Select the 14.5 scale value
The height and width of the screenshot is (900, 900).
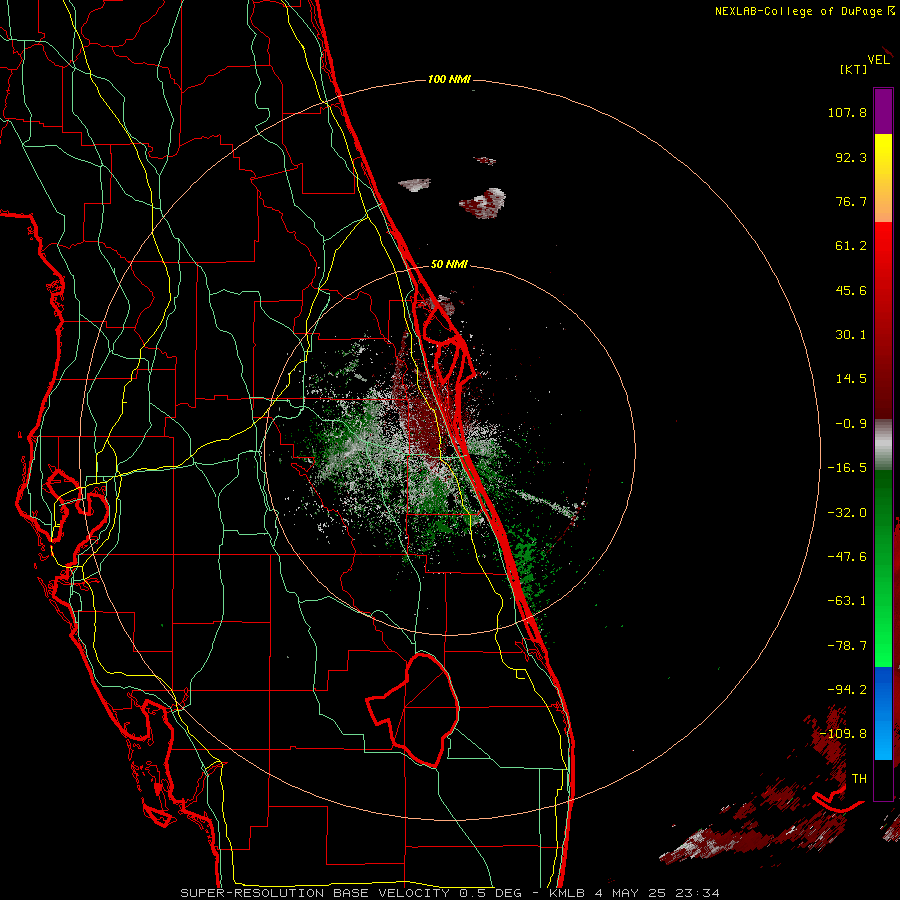click(x=851, y=379)
